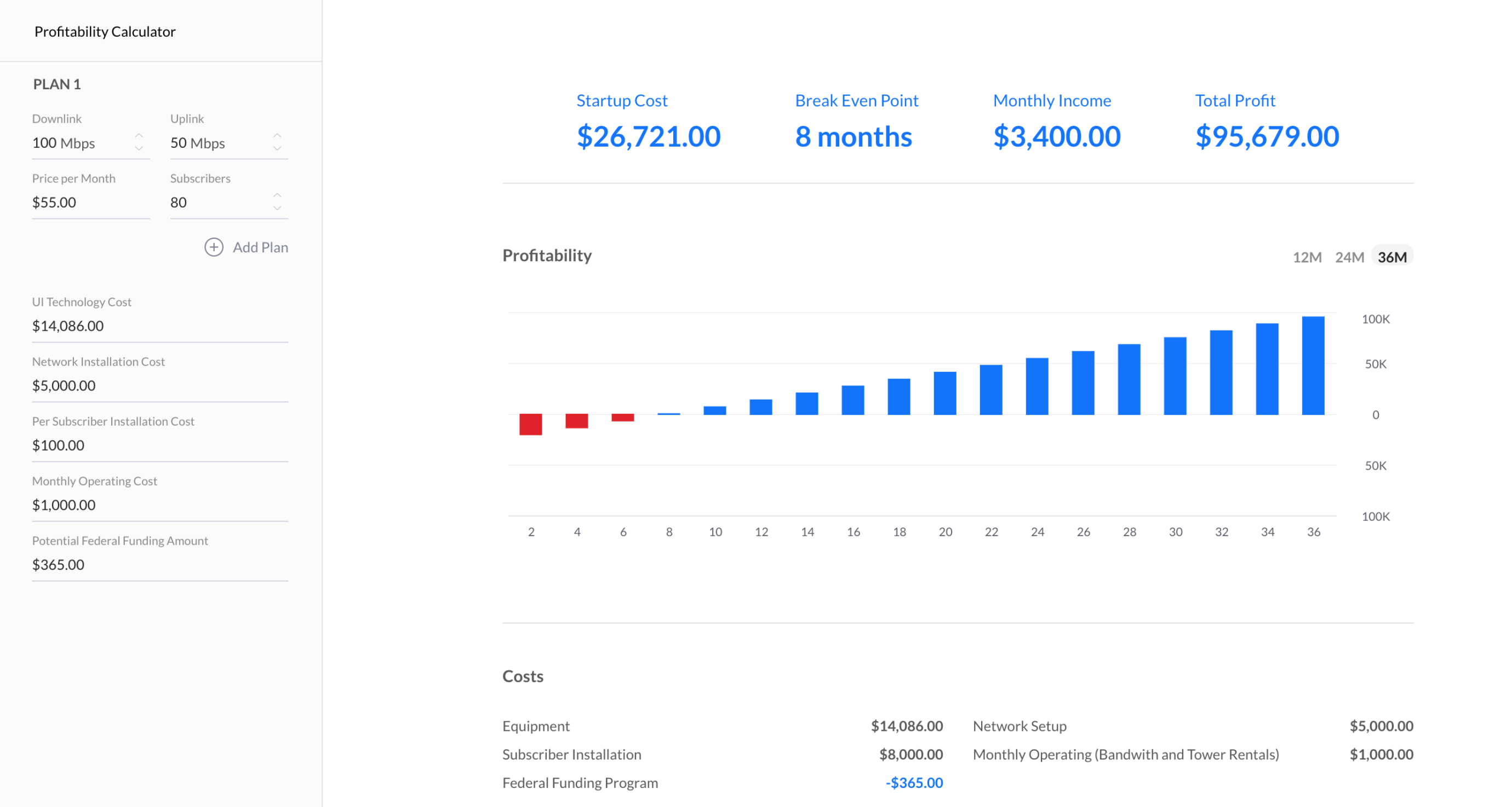Screen dimensions: 1512x807
Task: Select the 36M range tab
Action: coord(1391,257)
